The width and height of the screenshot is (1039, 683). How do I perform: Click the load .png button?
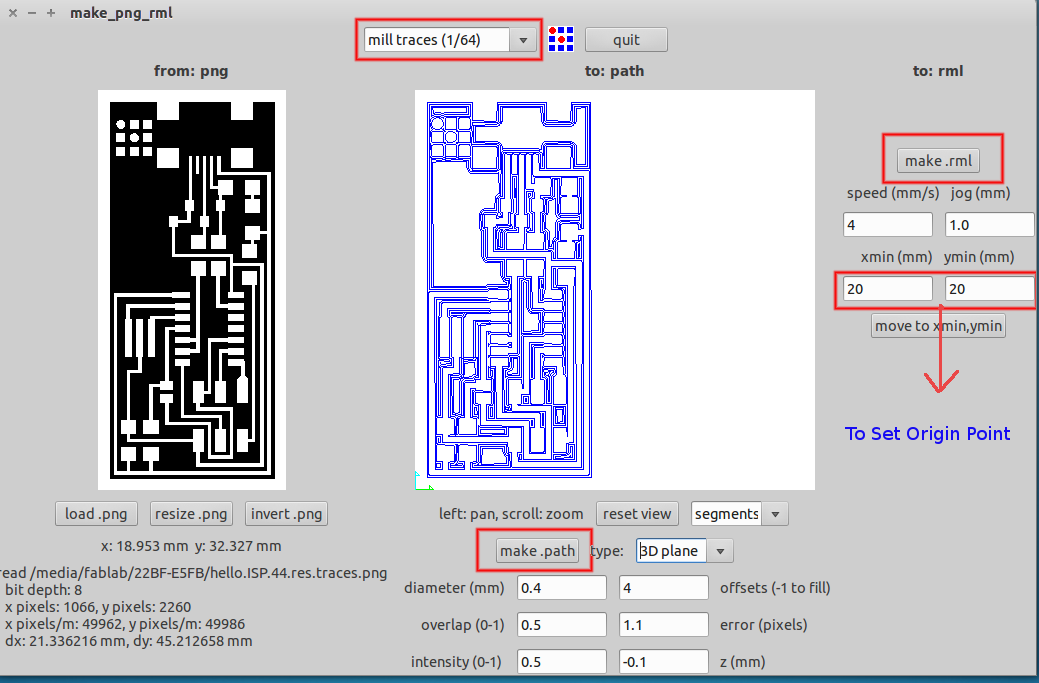point(96,514)
